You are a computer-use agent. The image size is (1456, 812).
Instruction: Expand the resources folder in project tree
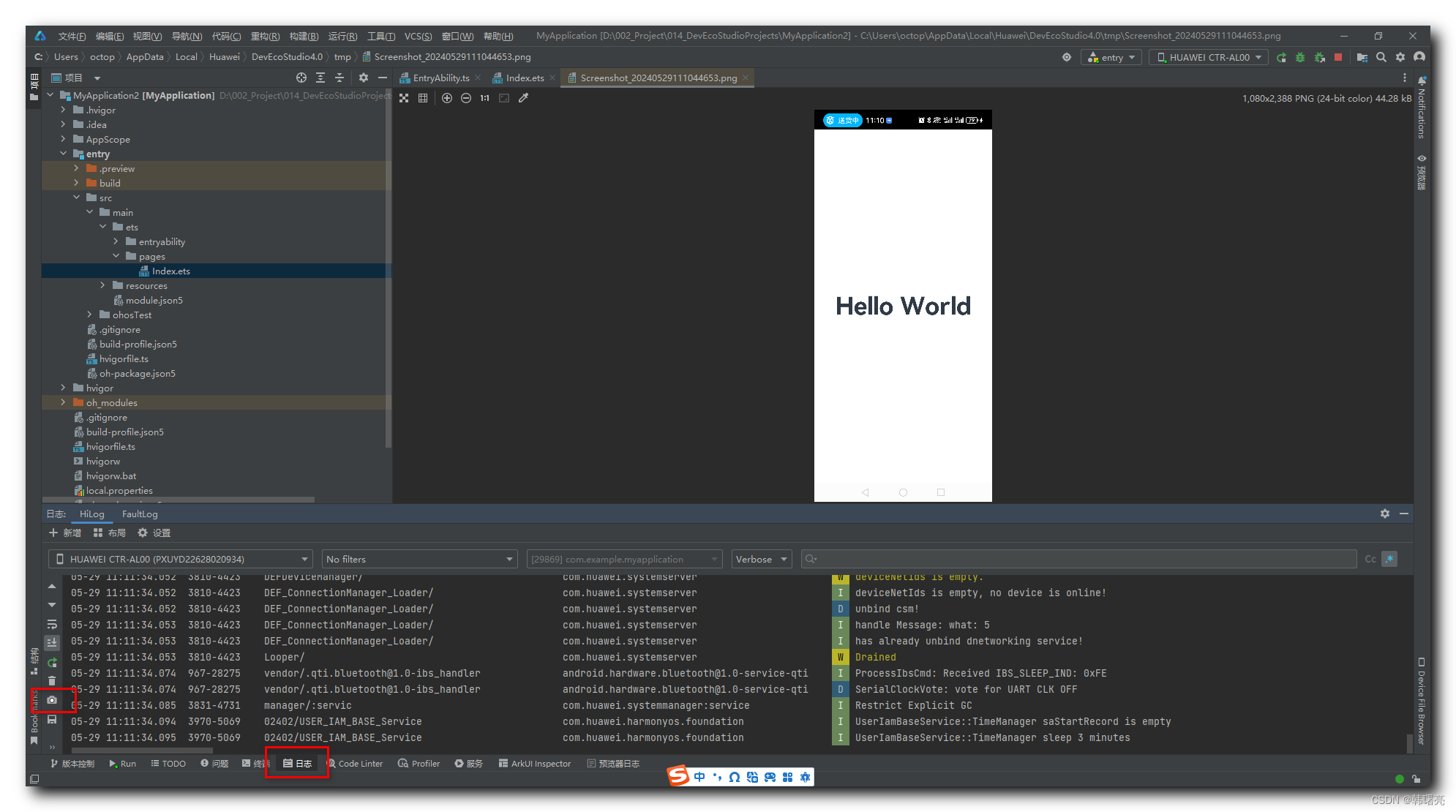point(103,285)
